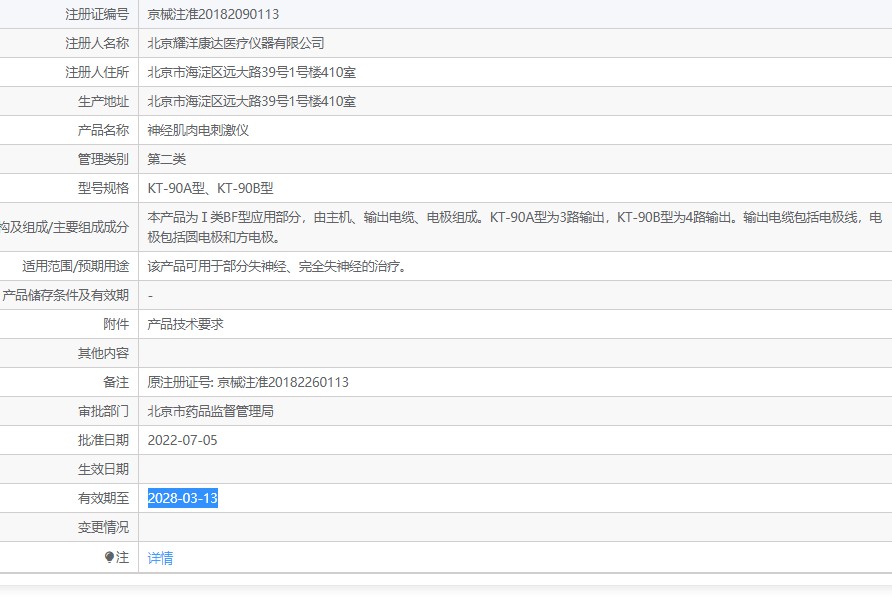Click the address in the 注册人住所 row
This screenshot has height=597, width=892.
pos(251,72)
